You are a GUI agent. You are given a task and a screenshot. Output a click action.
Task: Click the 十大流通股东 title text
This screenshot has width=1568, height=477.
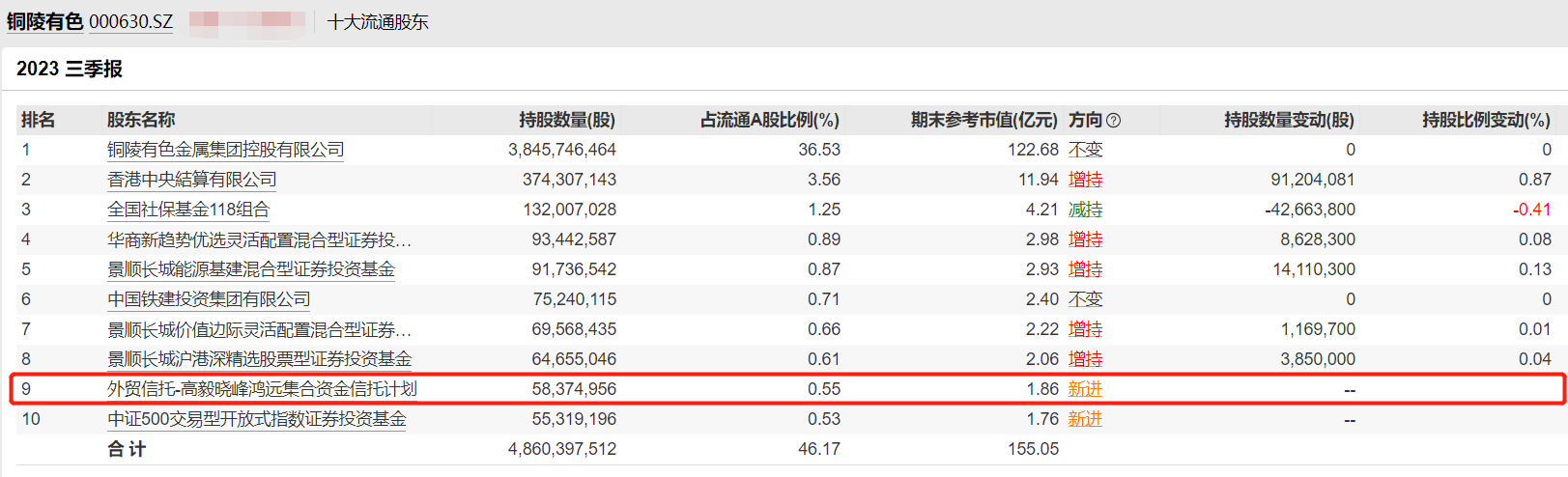pyautogui.click(x=378, y=21)
